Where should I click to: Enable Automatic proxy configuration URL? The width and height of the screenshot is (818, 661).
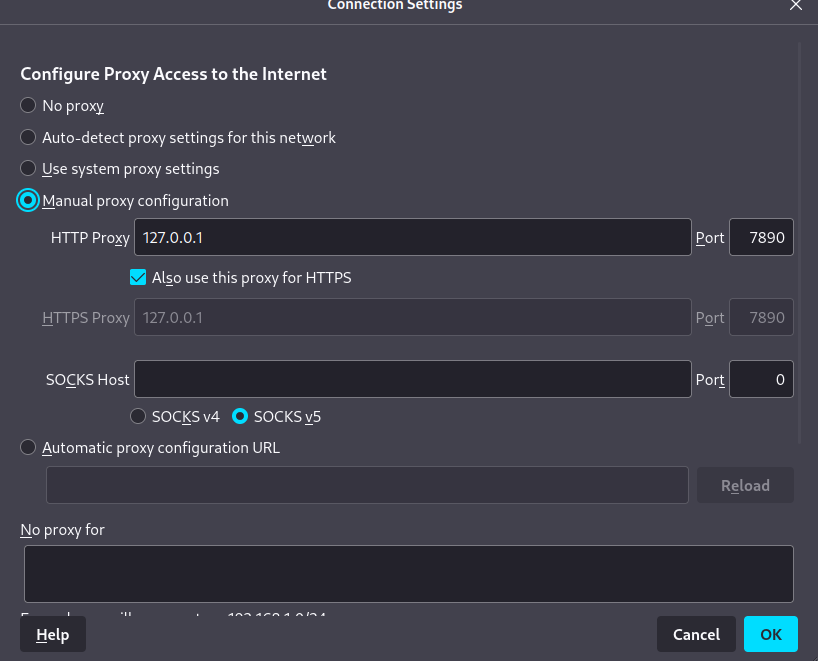(28, 448)
